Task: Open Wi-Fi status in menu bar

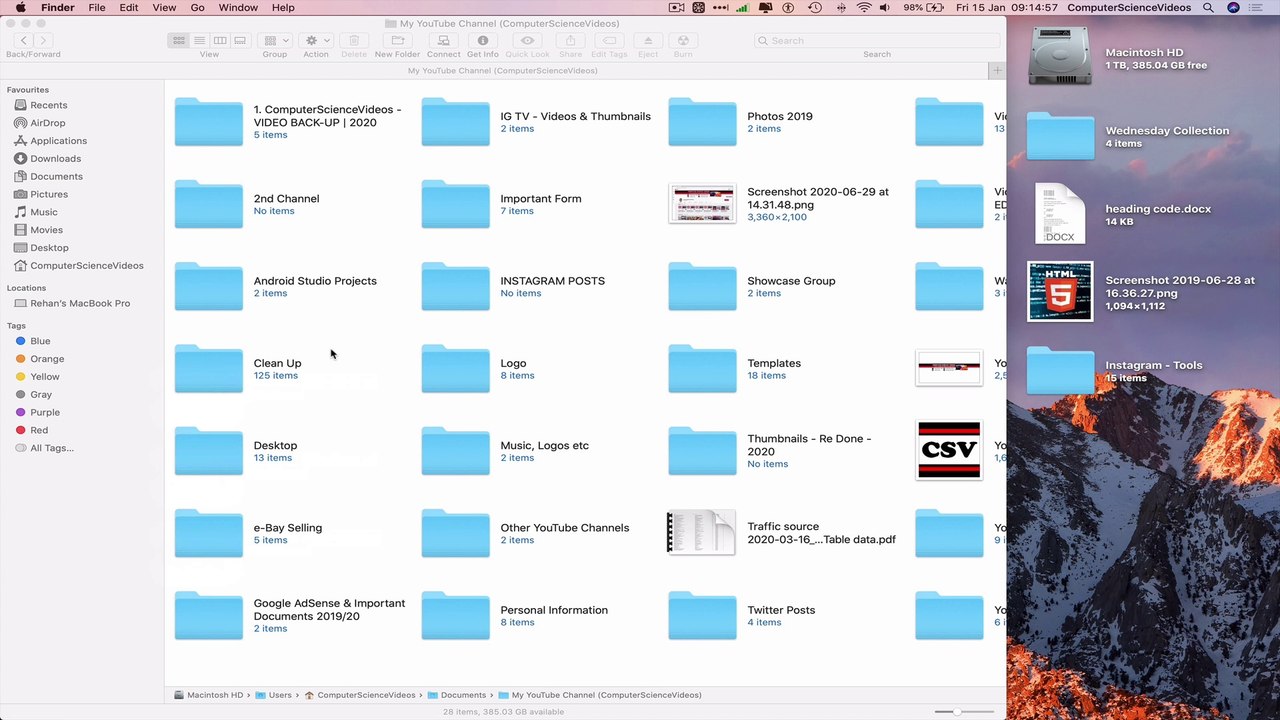Action: [863, 7]
